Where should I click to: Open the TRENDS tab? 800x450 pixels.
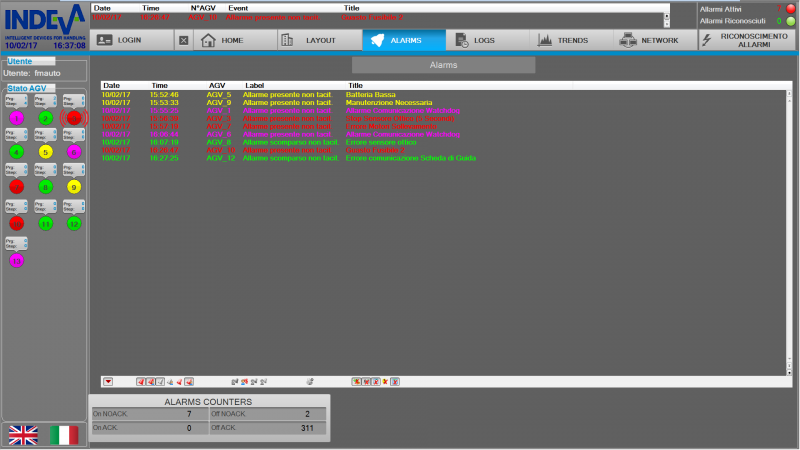point(571,40)
